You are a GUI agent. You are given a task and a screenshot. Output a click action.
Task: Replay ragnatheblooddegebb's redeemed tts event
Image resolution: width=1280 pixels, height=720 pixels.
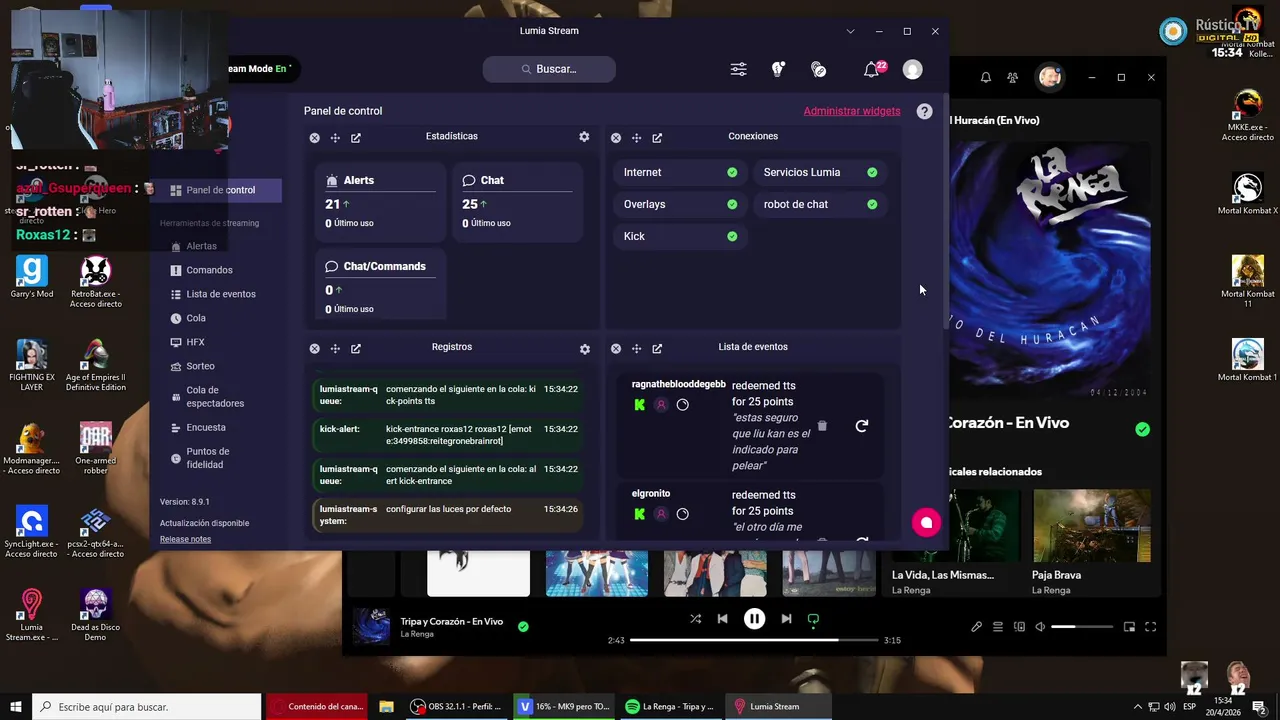point(861,426)
